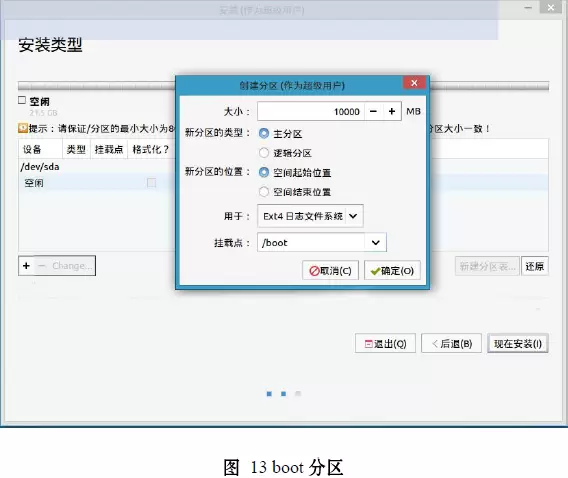Click the first progress dot indicator

(x=269, y=394)
